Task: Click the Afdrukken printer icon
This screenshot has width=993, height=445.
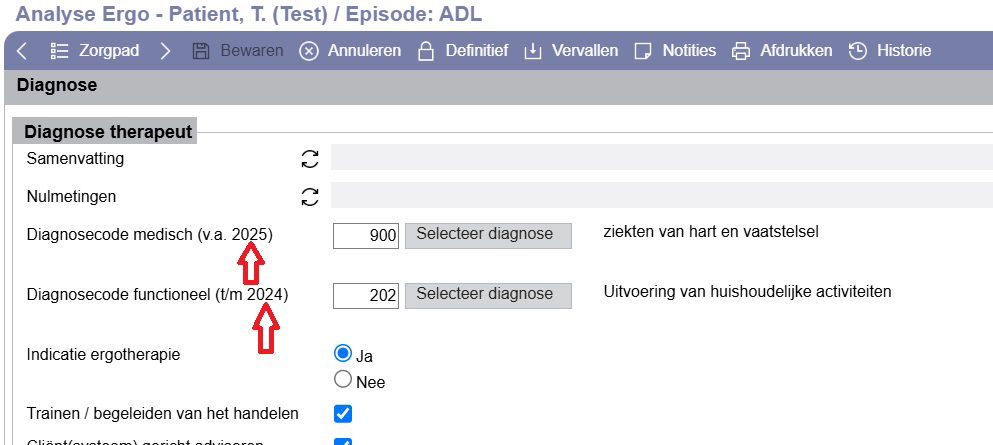Action: 741,51
